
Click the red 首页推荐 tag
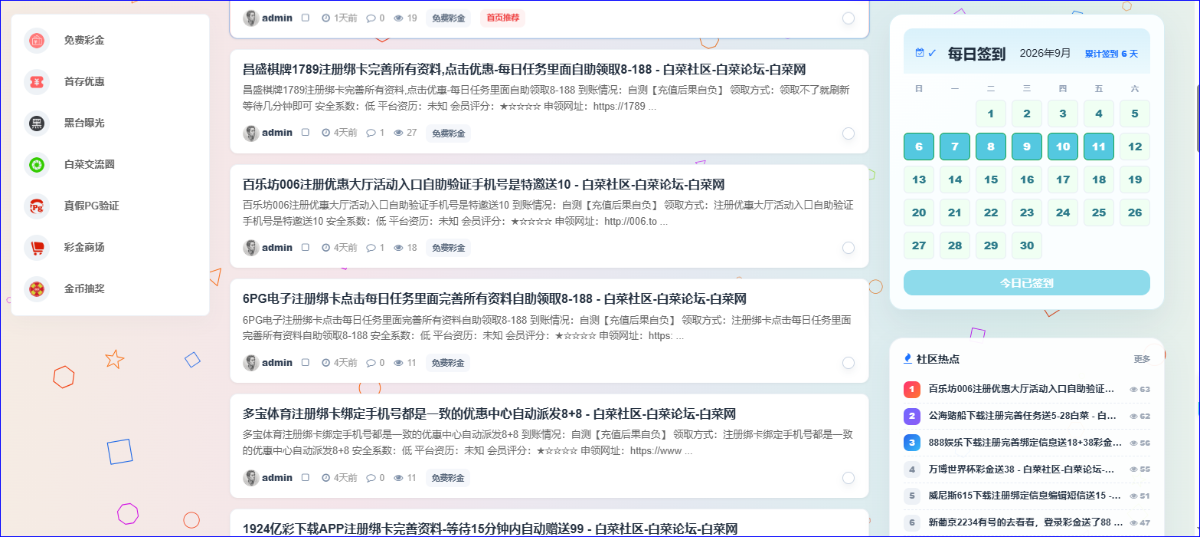(x=503, y=18)
